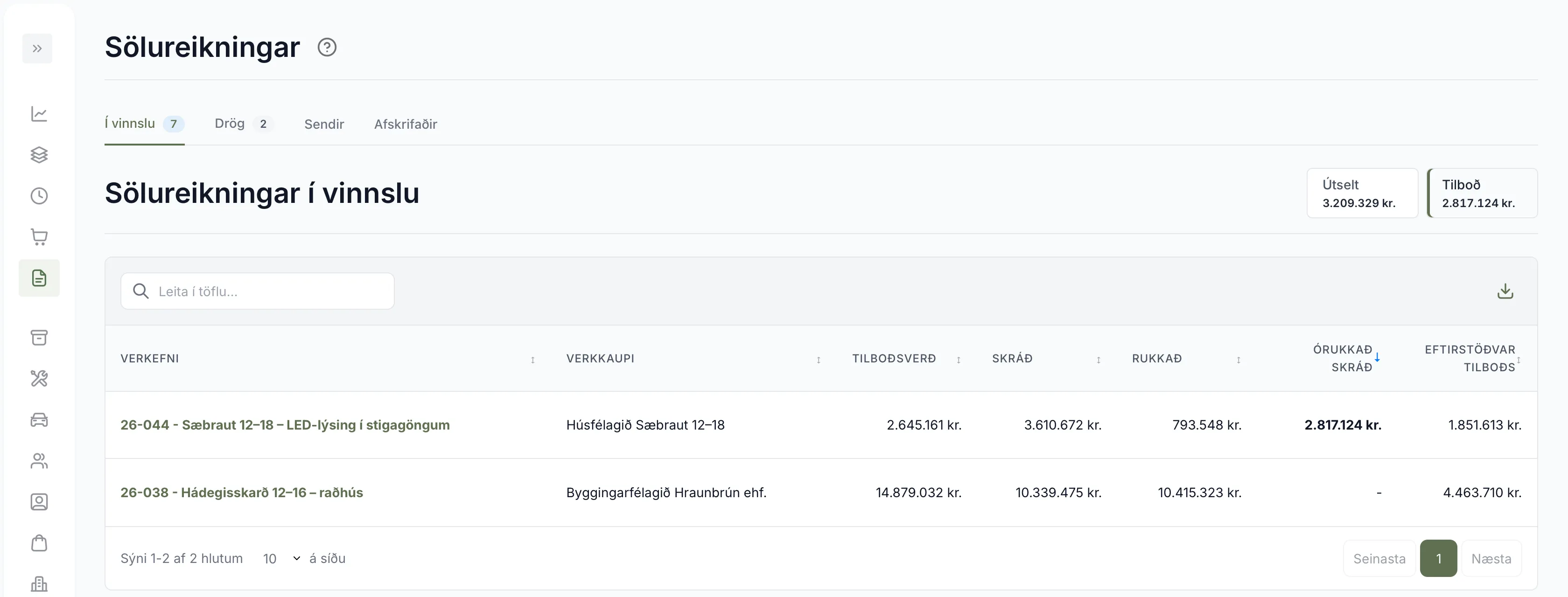Open the clock time-tracking icon in the sidebar
The width and height of the screenshot is (1568, 597).
pyautogui.click(x=39, y=196)
